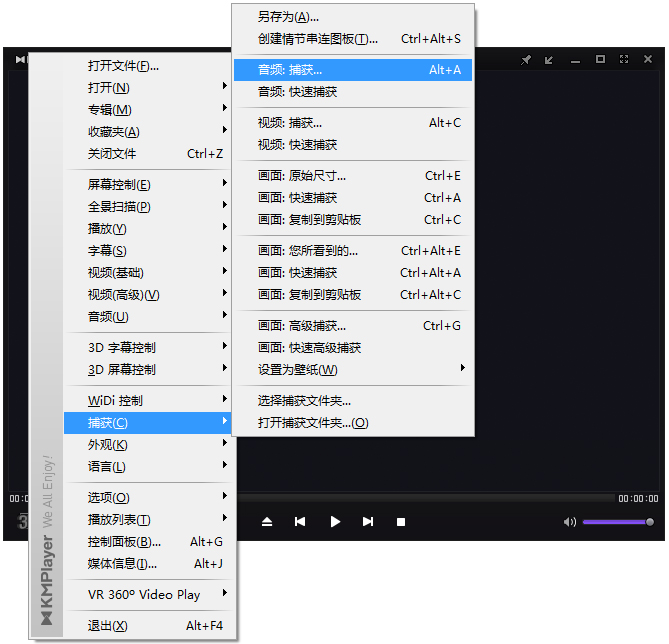This screenshot has height=644, width=669.
Task: Start playback with the play button
Action: pos(335,522)
